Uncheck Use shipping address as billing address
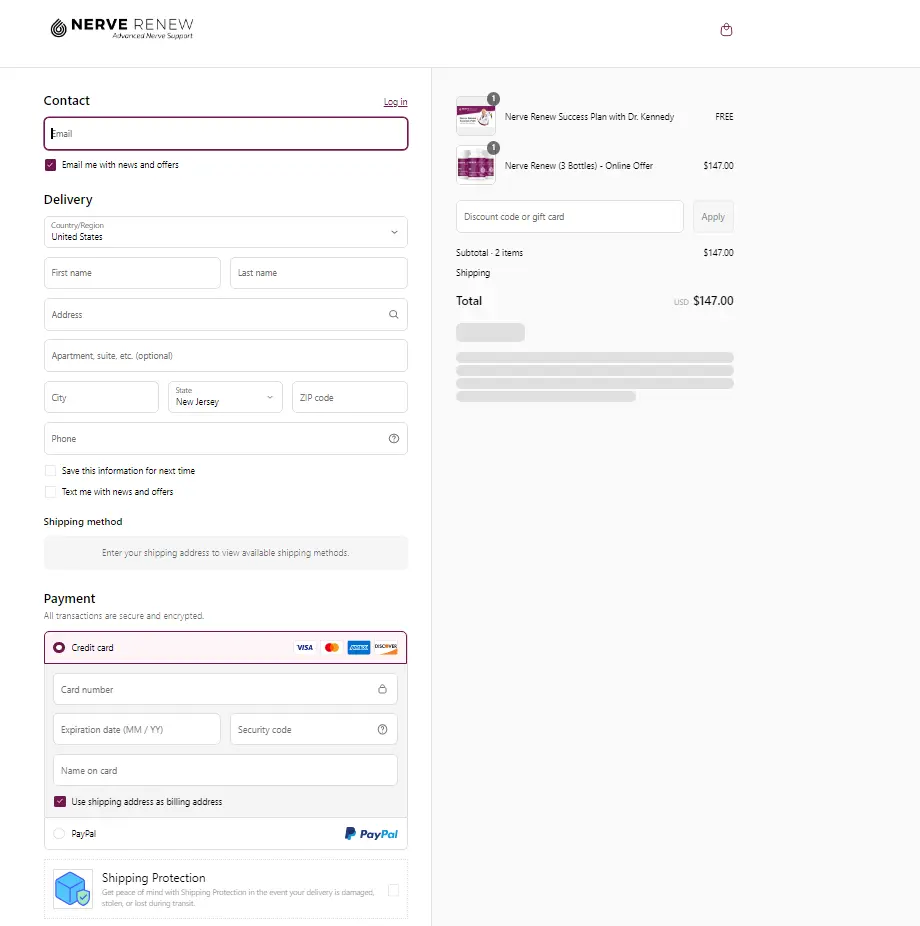This screenshot has height=926, width=920. coord(59,801)
